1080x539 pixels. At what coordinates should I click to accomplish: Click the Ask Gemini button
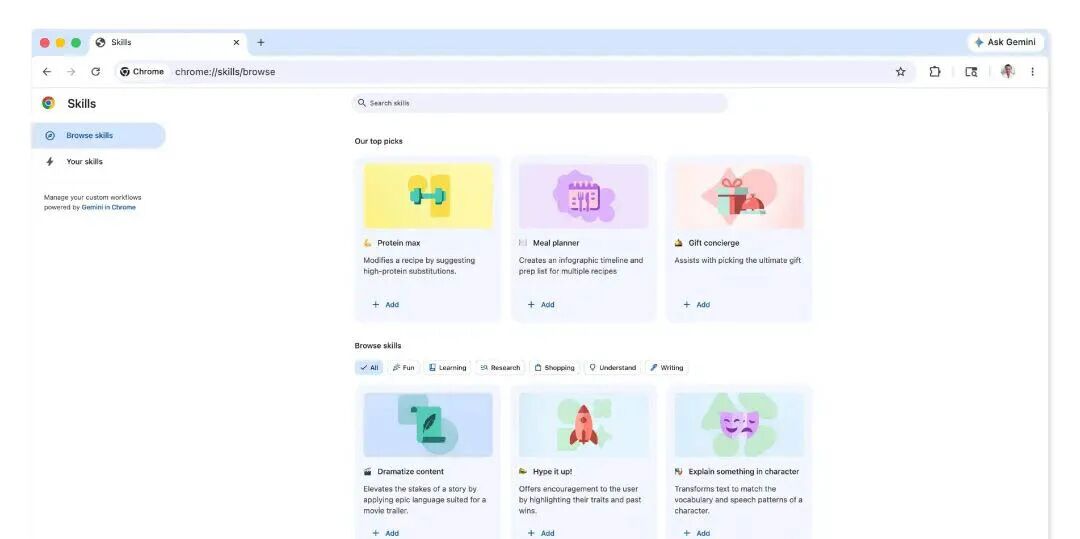(1005, 43)
